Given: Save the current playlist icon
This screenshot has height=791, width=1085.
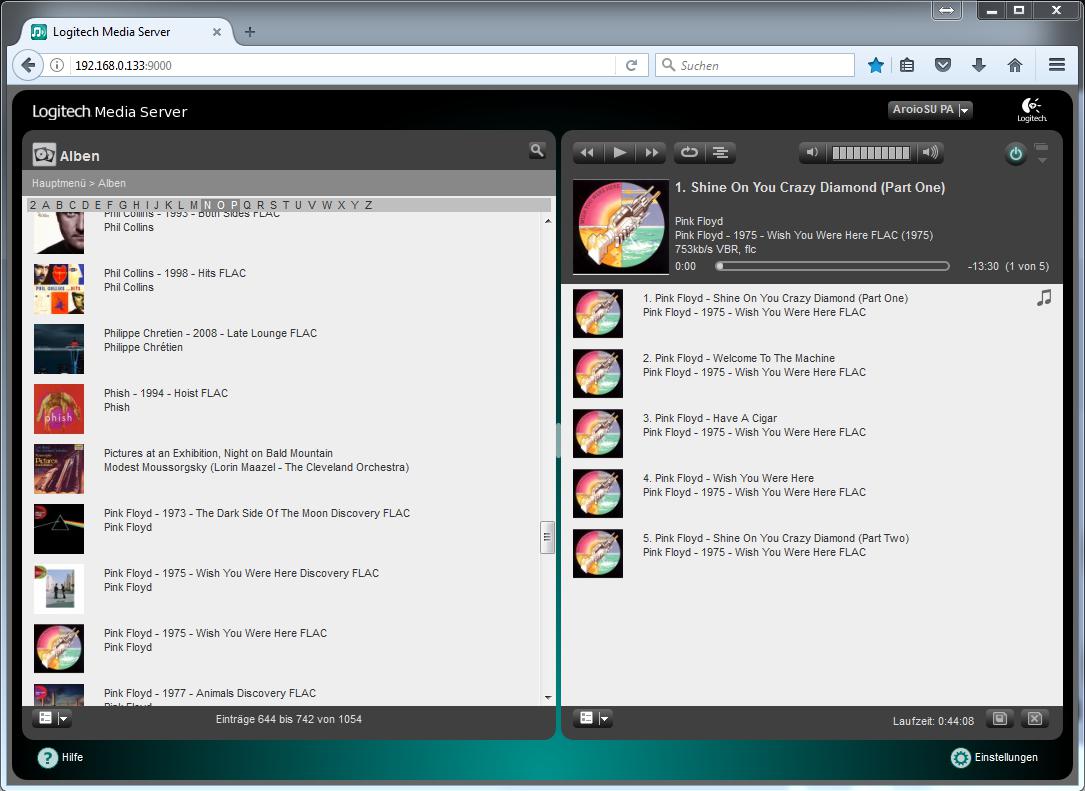Looking at the screenshot, I should (1000, 719).
